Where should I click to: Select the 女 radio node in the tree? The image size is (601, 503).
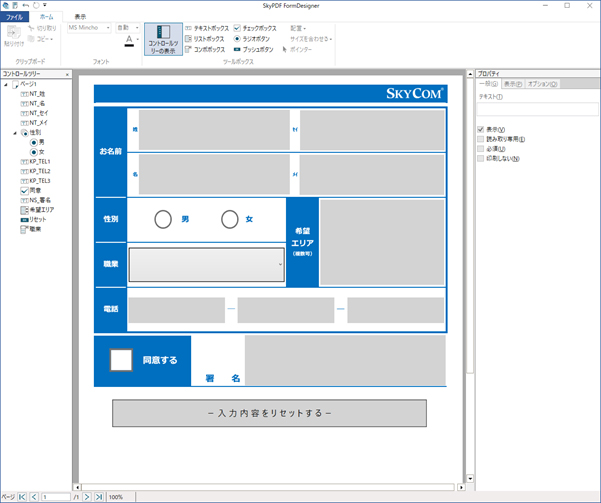point(37,152)
